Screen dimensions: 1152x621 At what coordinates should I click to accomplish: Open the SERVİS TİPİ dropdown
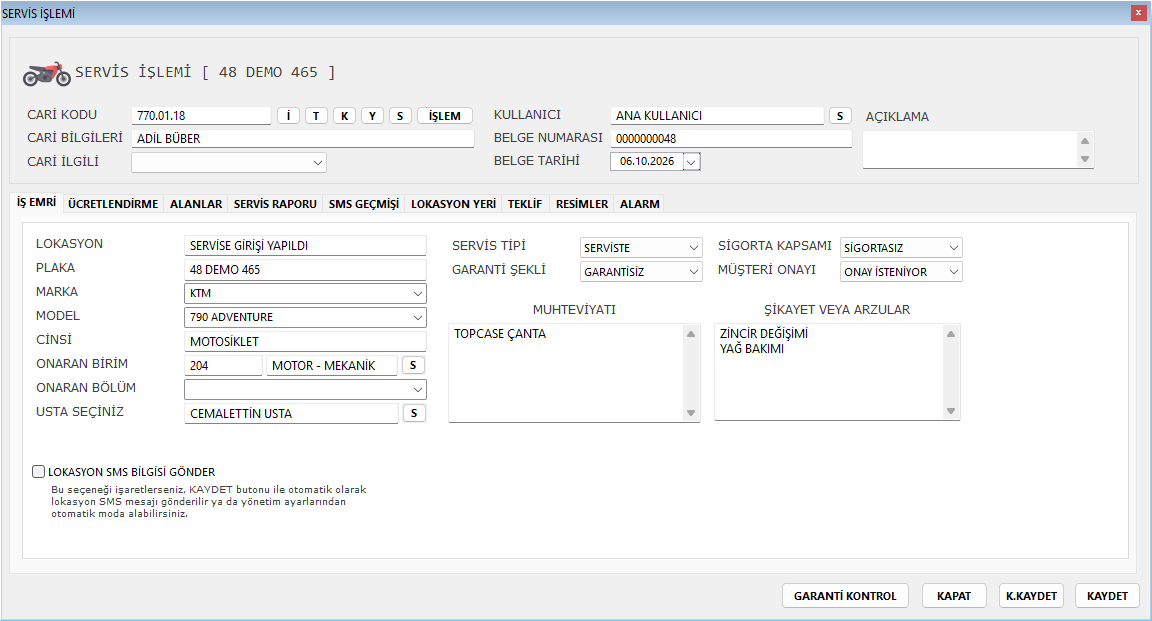pos(694,248)
